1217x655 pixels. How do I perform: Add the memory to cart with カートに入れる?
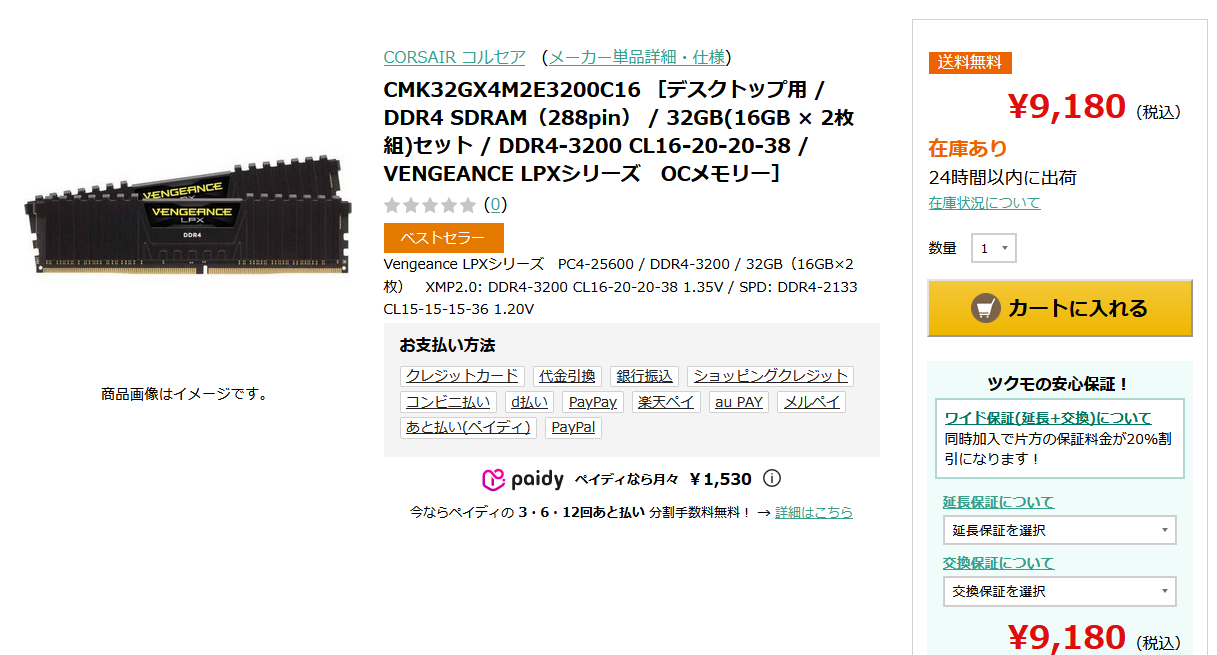(x=1060, y=308)
